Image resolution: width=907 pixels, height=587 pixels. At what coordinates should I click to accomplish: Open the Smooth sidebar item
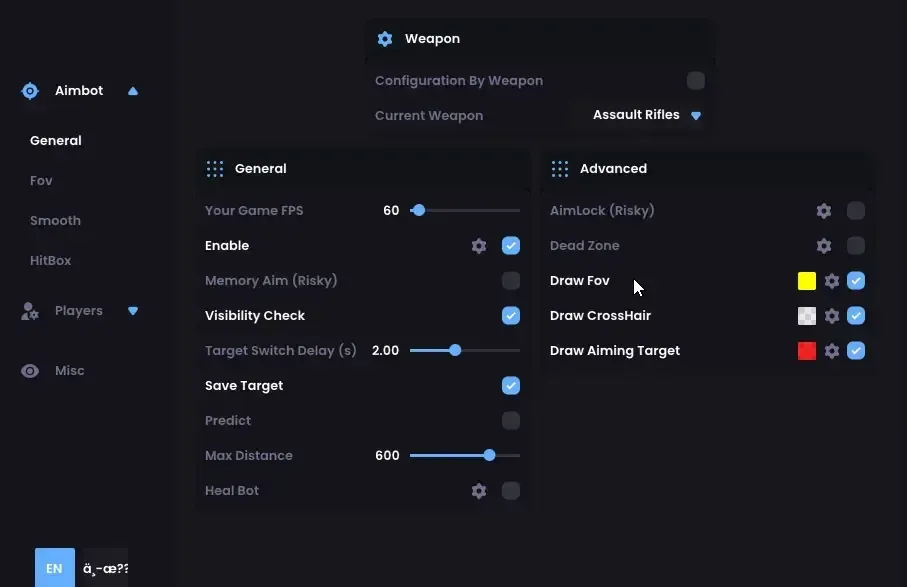point(56,220)
